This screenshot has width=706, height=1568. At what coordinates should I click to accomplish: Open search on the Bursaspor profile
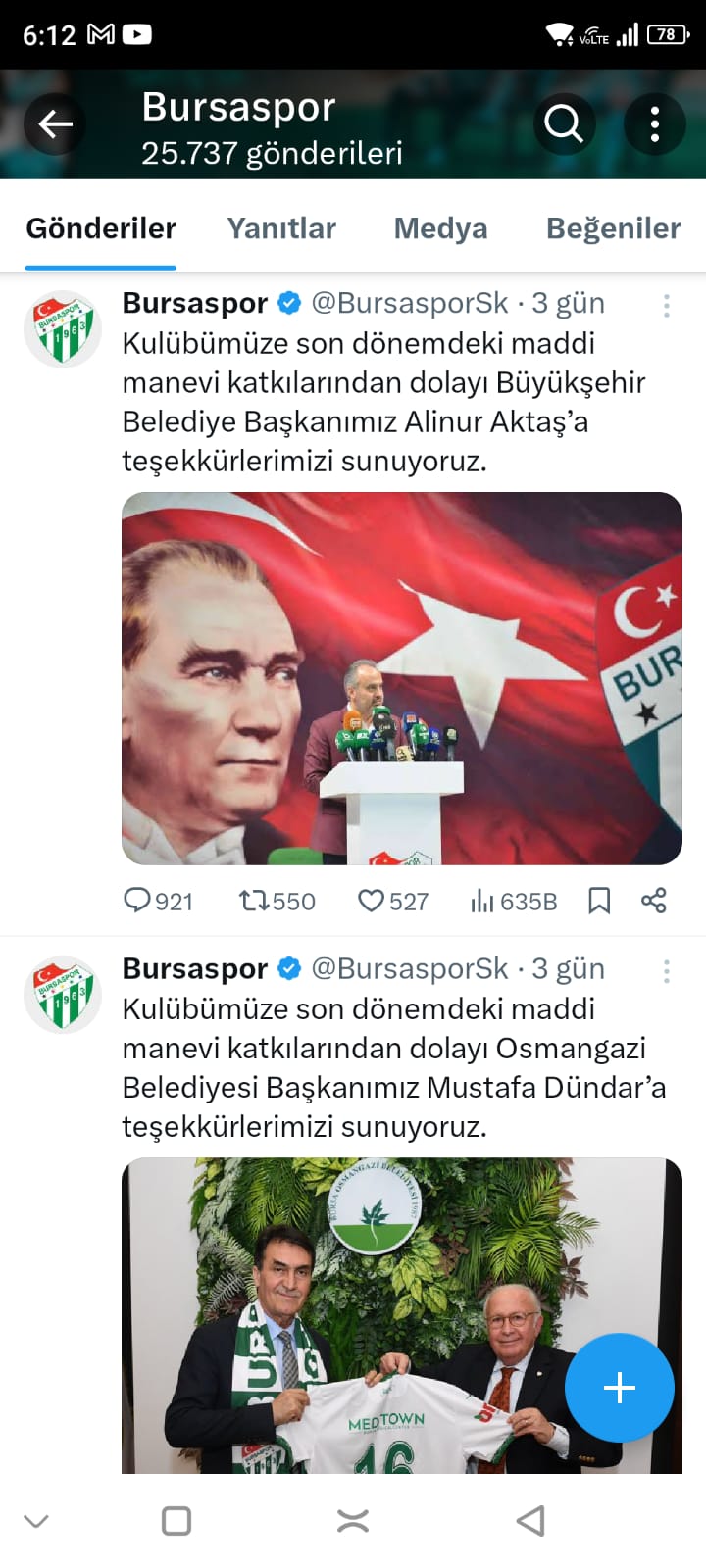(x=564, y=124)
